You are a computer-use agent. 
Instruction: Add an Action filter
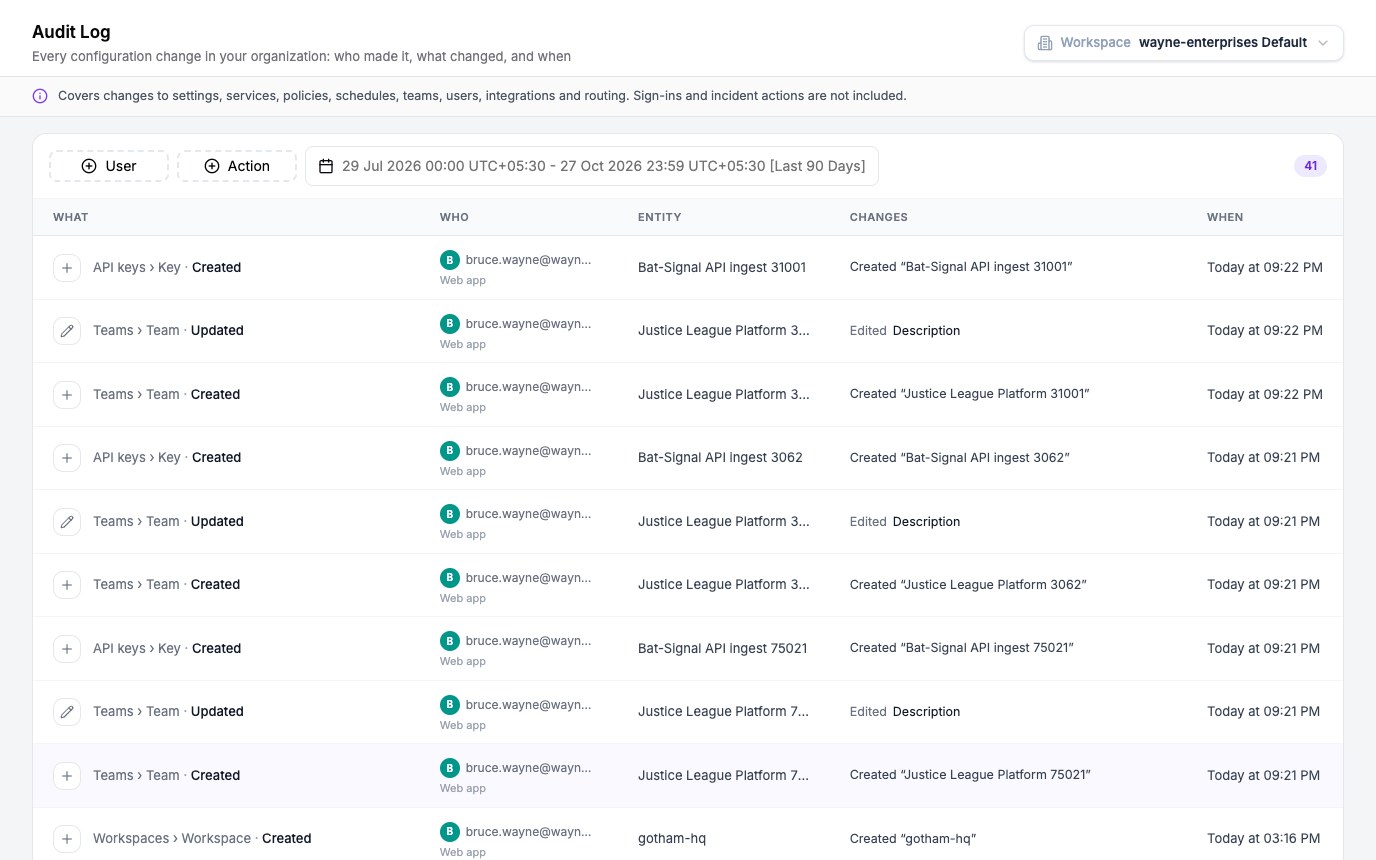(237, 166)
